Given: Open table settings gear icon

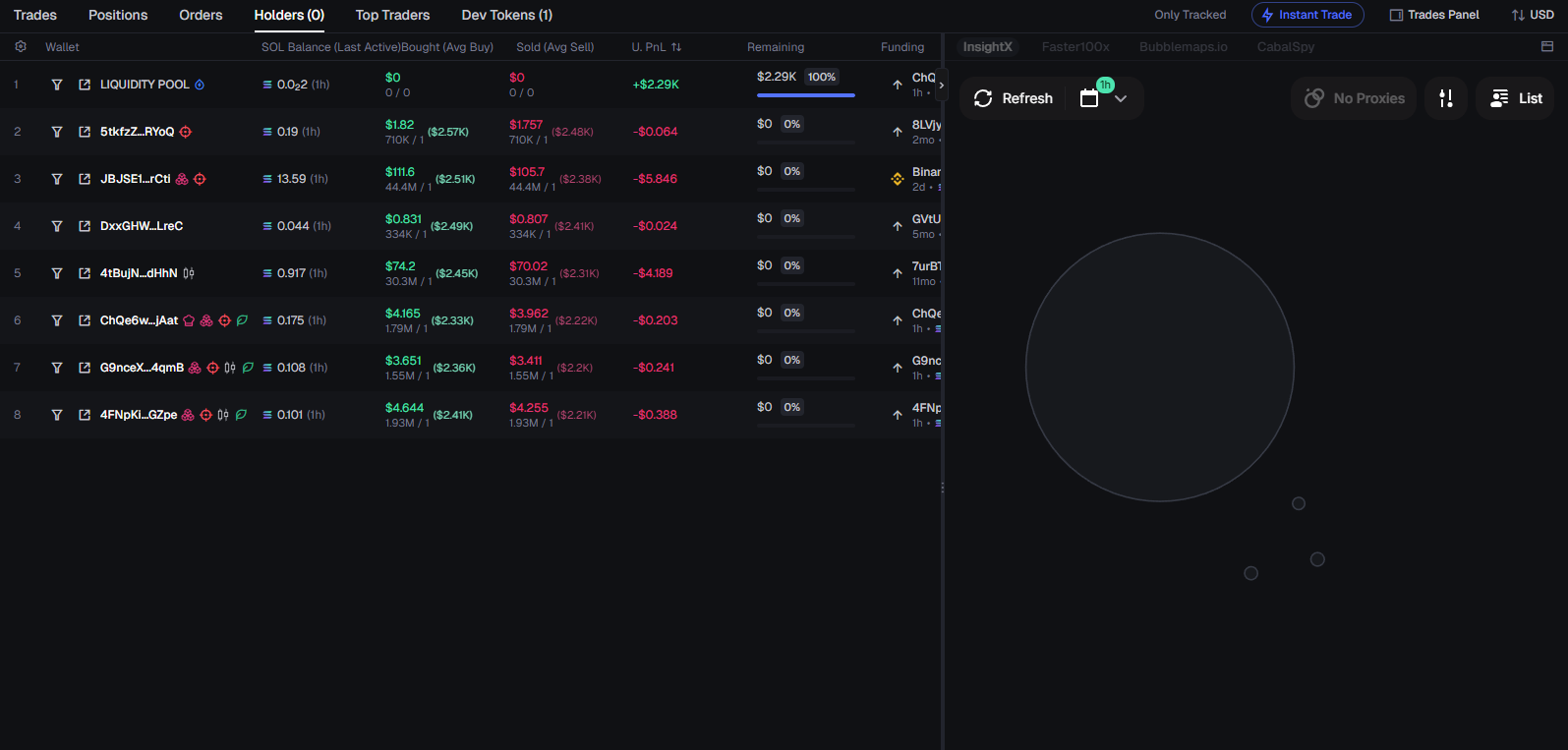Looking at the screenshot, I should (x=21, y=47).
